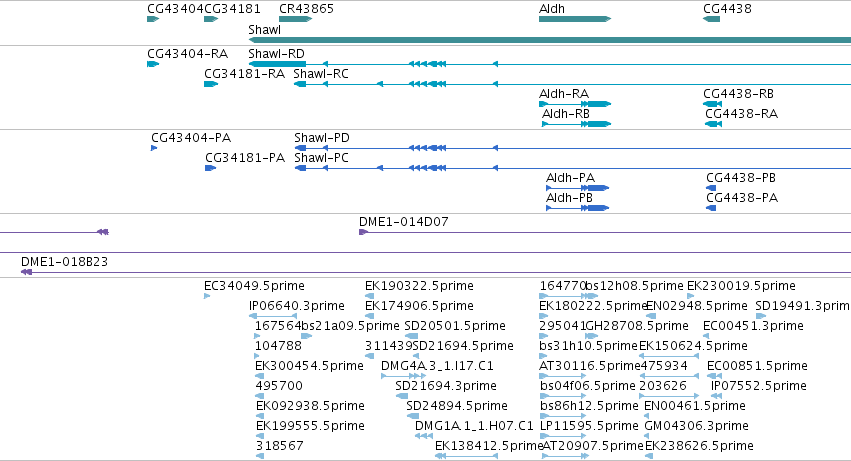Select the CR43865 gene label
This screenshot has width=851, height=461.
306,9
